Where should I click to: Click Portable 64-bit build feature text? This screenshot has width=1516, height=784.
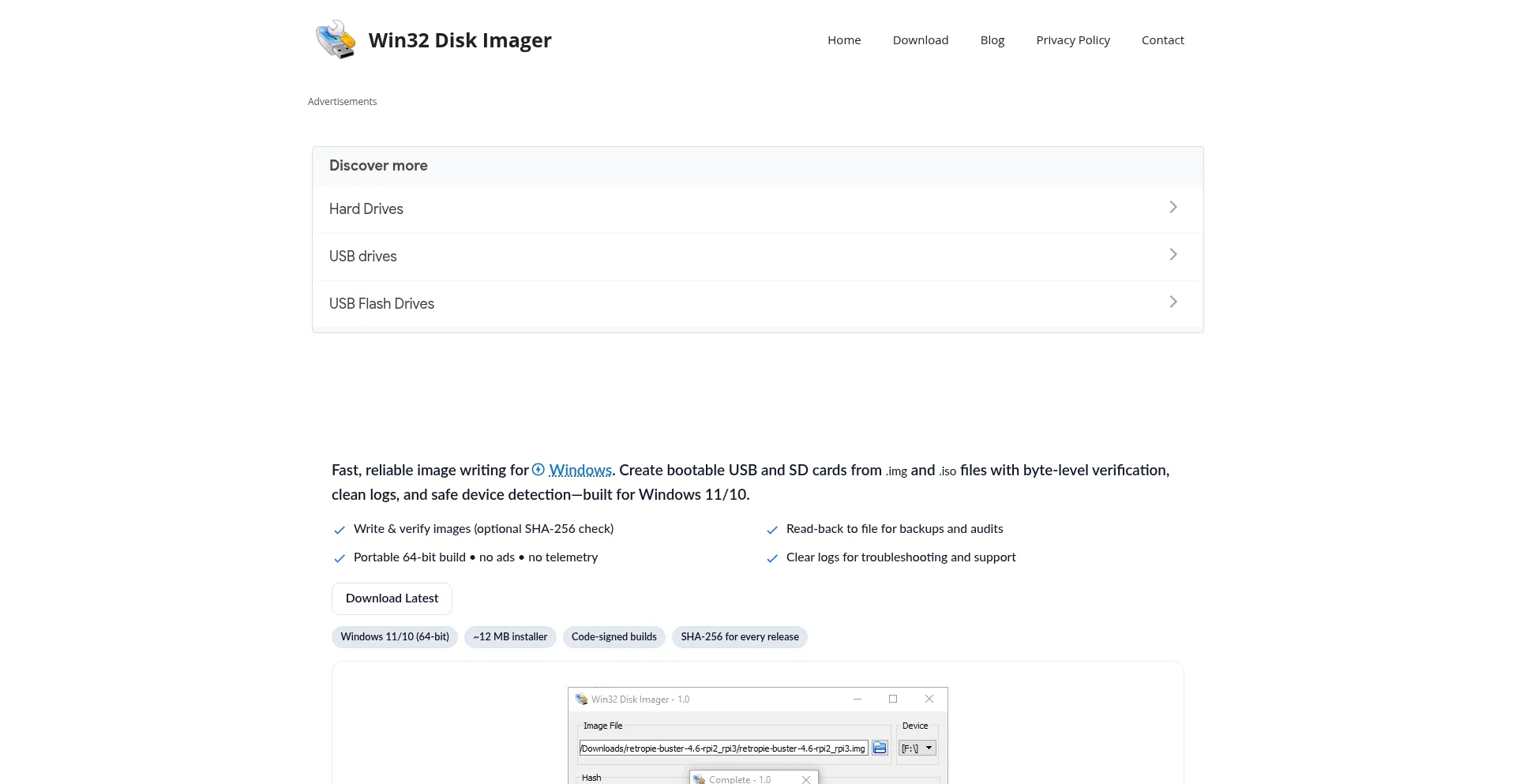coord(475,557)
